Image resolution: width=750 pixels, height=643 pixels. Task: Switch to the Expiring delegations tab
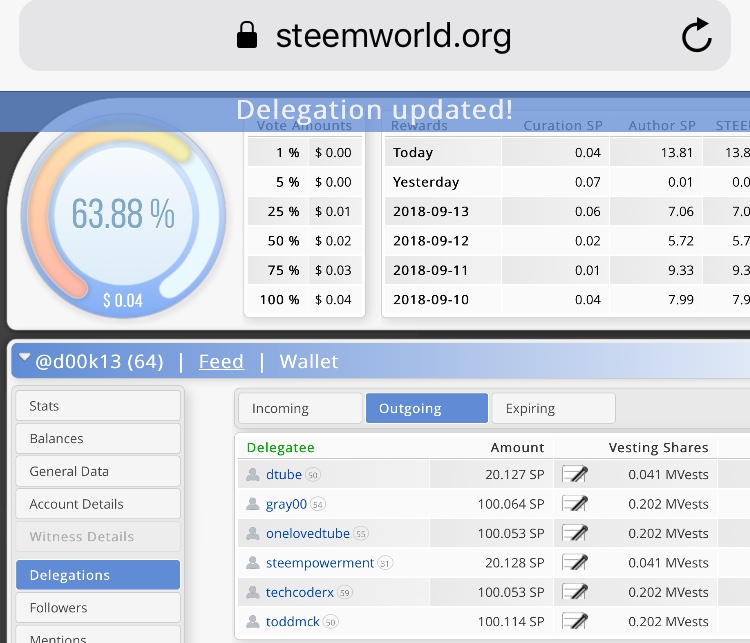[553, 408]
